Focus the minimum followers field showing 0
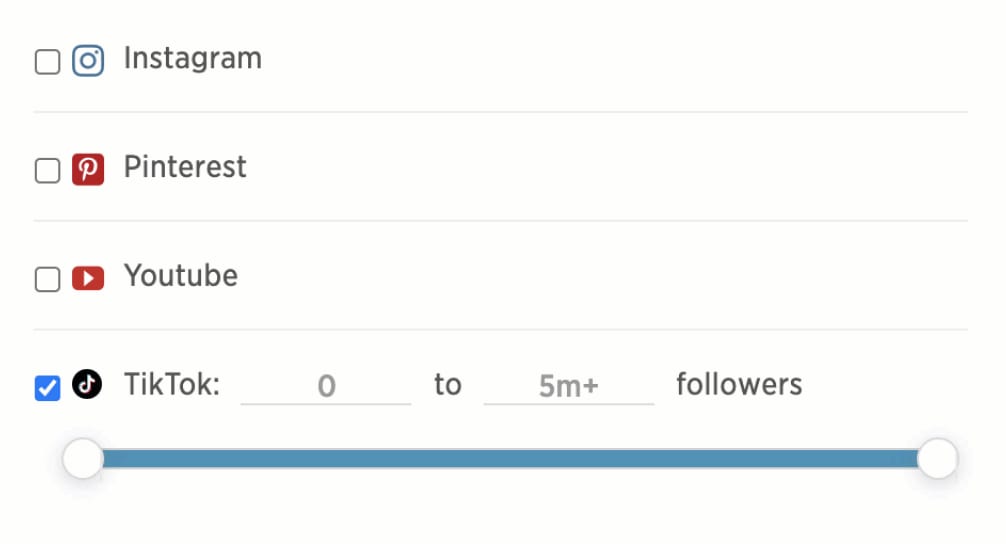 pos(326,386)
